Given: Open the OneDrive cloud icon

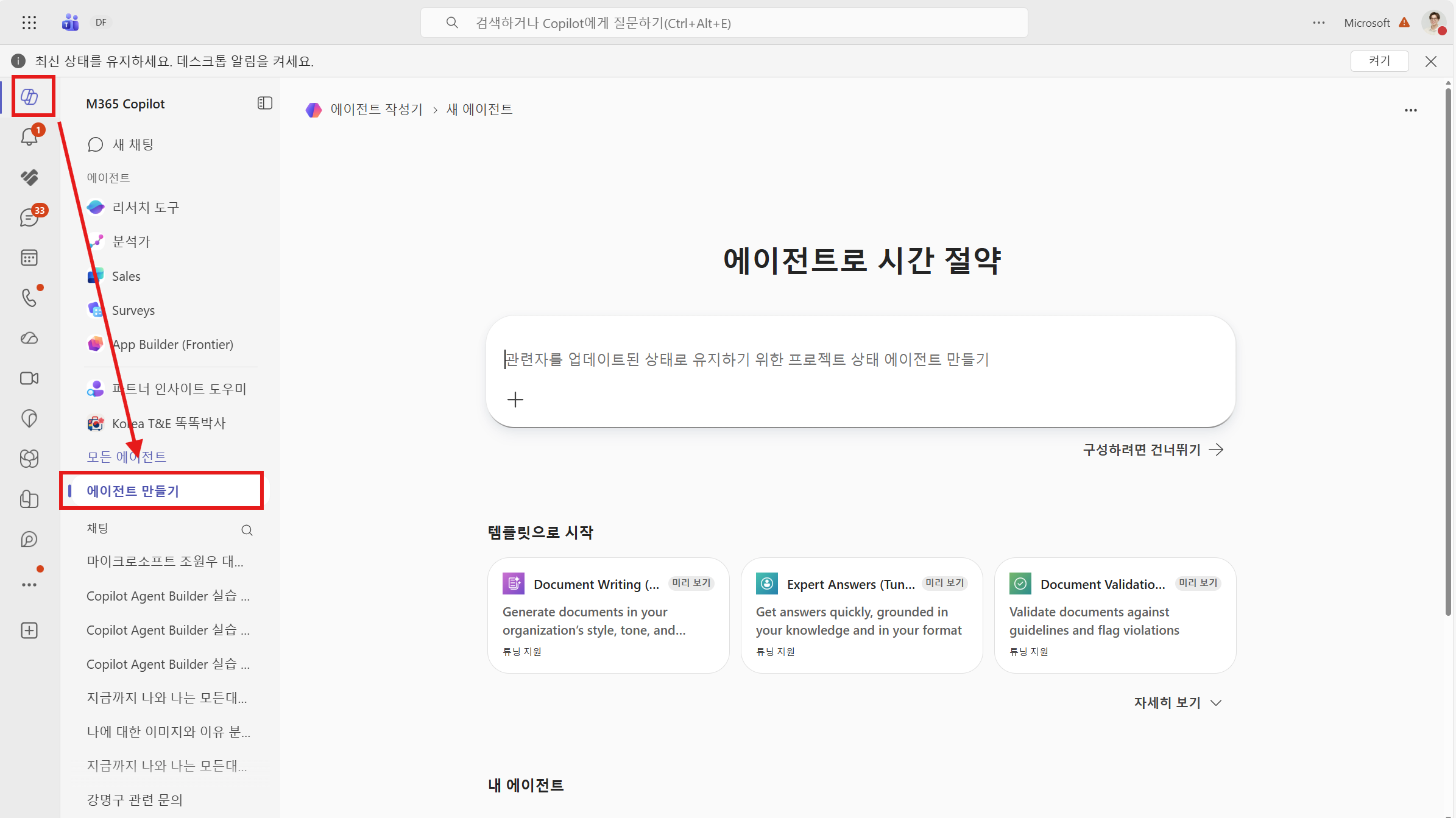Looking at the screenshot, I should click(x=29, y=338).
